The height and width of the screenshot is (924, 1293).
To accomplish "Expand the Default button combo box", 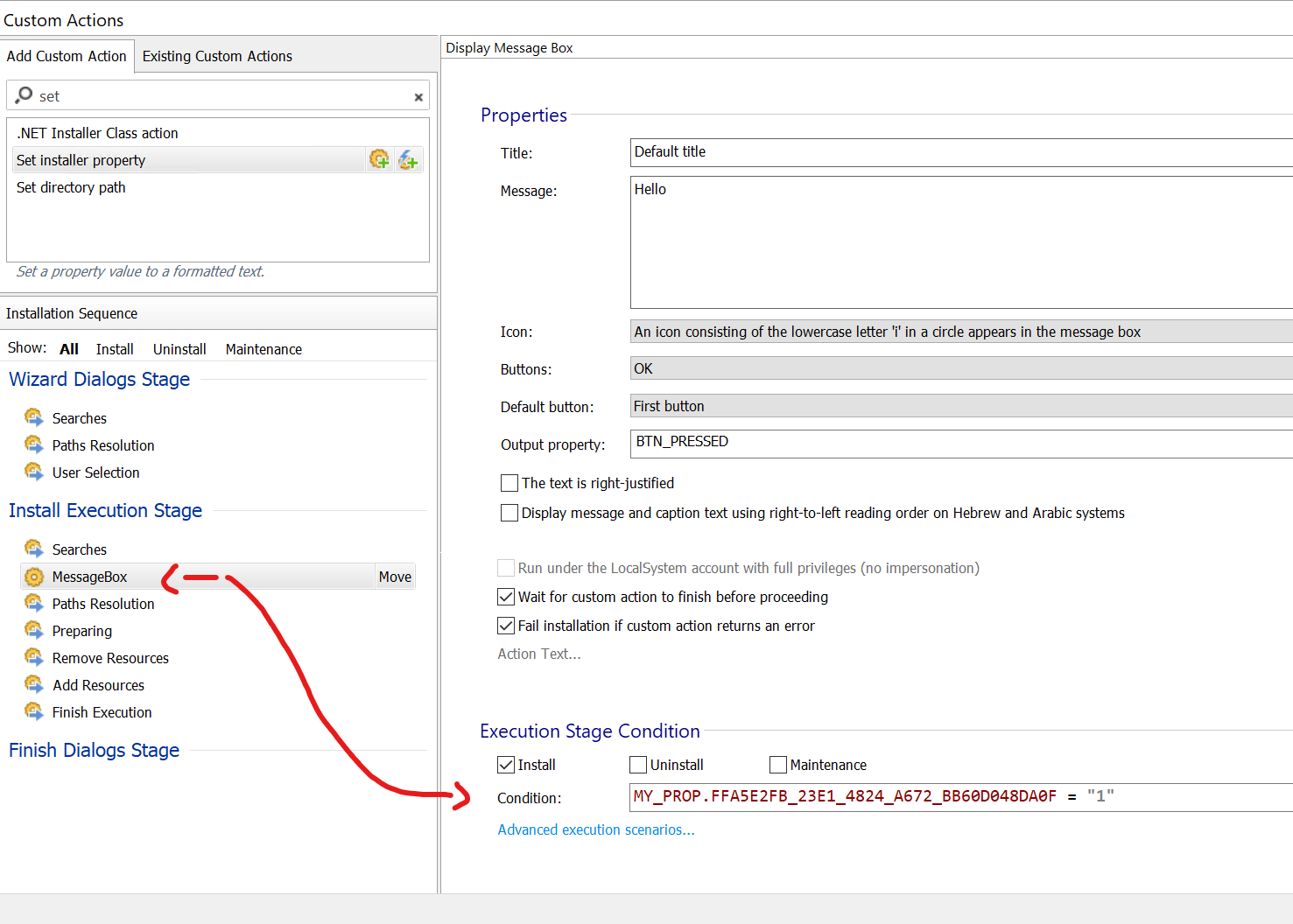I will click(x=960, y=406).
